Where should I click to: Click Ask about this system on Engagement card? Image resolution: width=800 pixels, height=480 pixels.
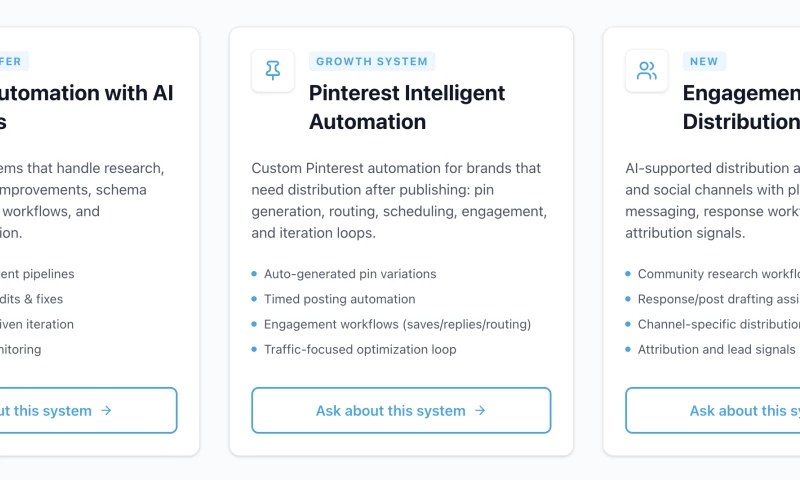[713, 411]
